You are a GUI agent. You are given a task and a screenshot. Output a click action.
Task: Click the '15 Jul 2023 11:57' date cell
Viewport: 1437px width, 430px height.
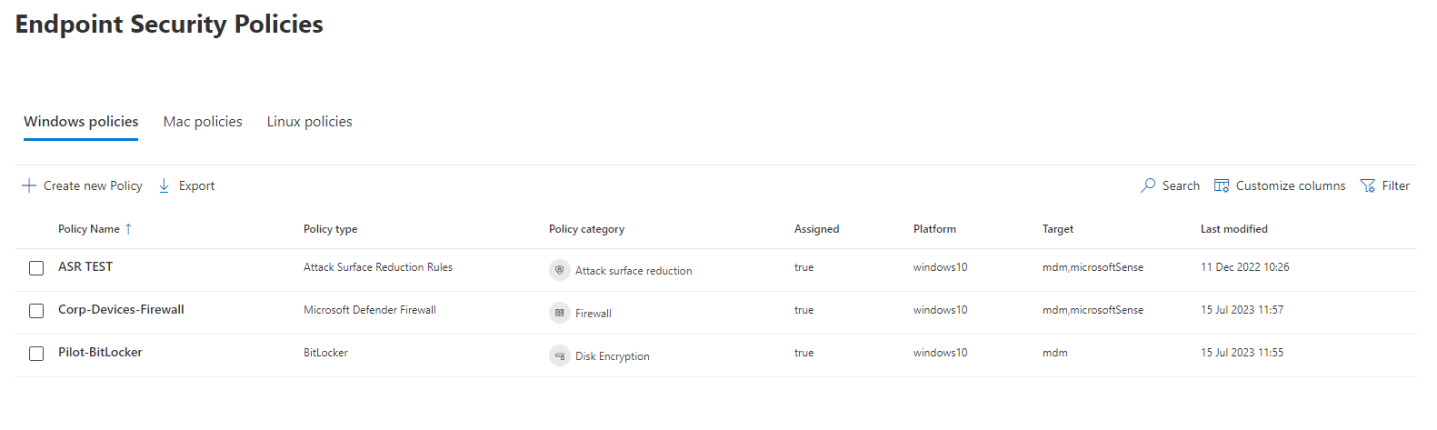point(1242,310)
